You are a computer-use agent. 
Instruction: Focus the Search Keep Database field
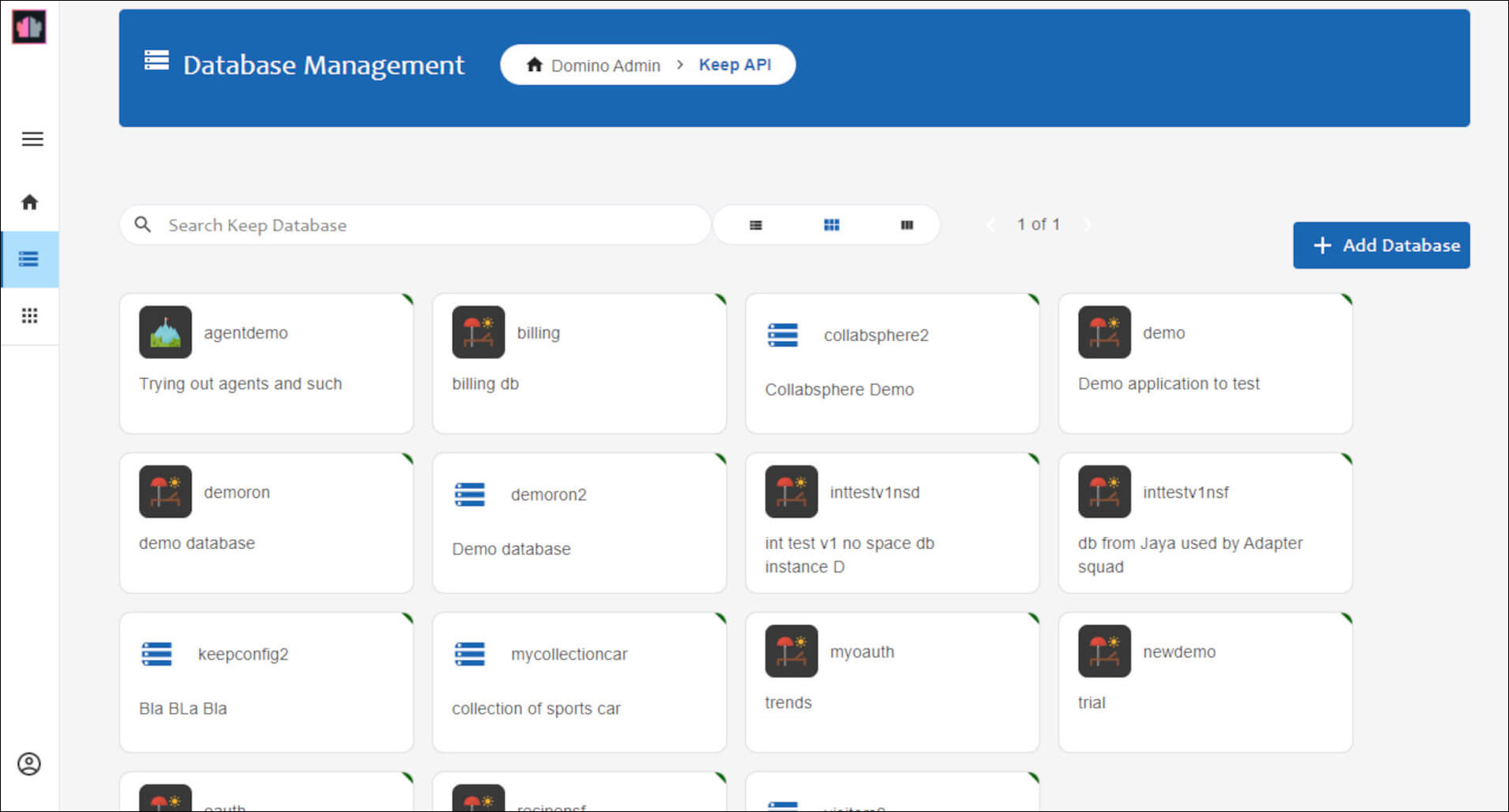click(x=415, y=225)
